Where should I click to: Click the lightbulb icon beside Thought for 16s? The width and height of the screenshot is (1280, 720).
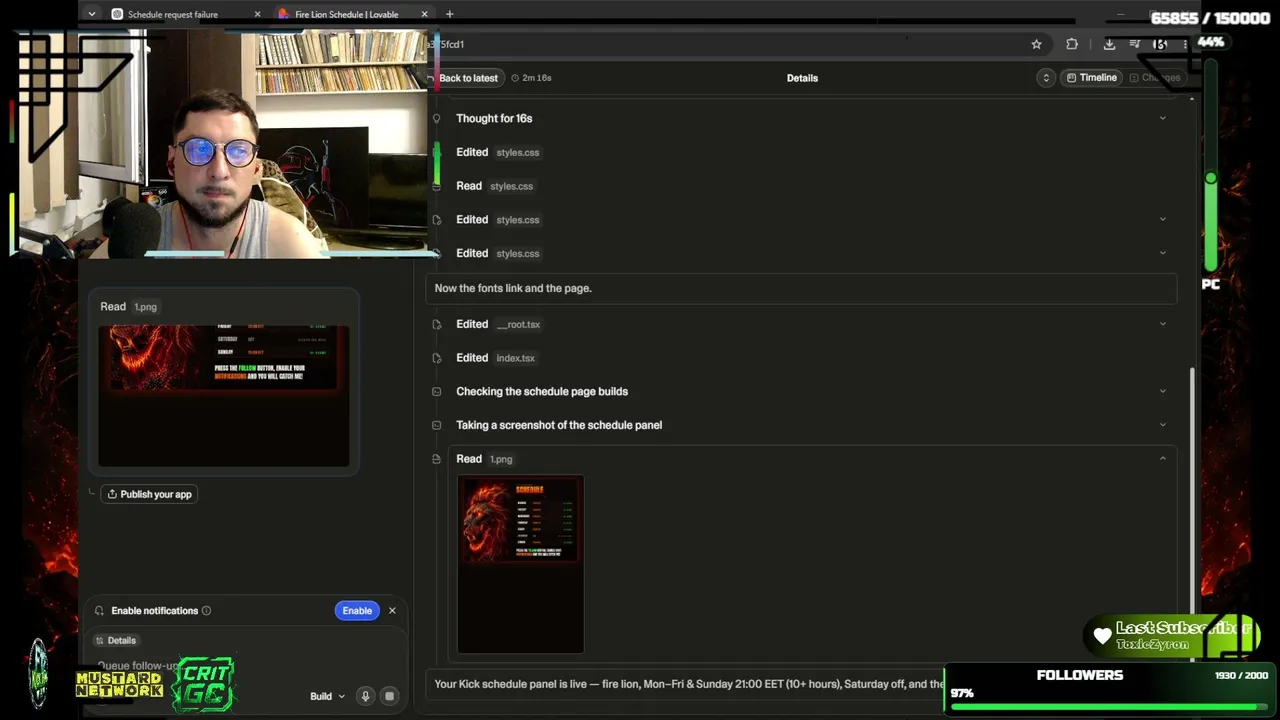pyautogui.click(x=436, y=118)
